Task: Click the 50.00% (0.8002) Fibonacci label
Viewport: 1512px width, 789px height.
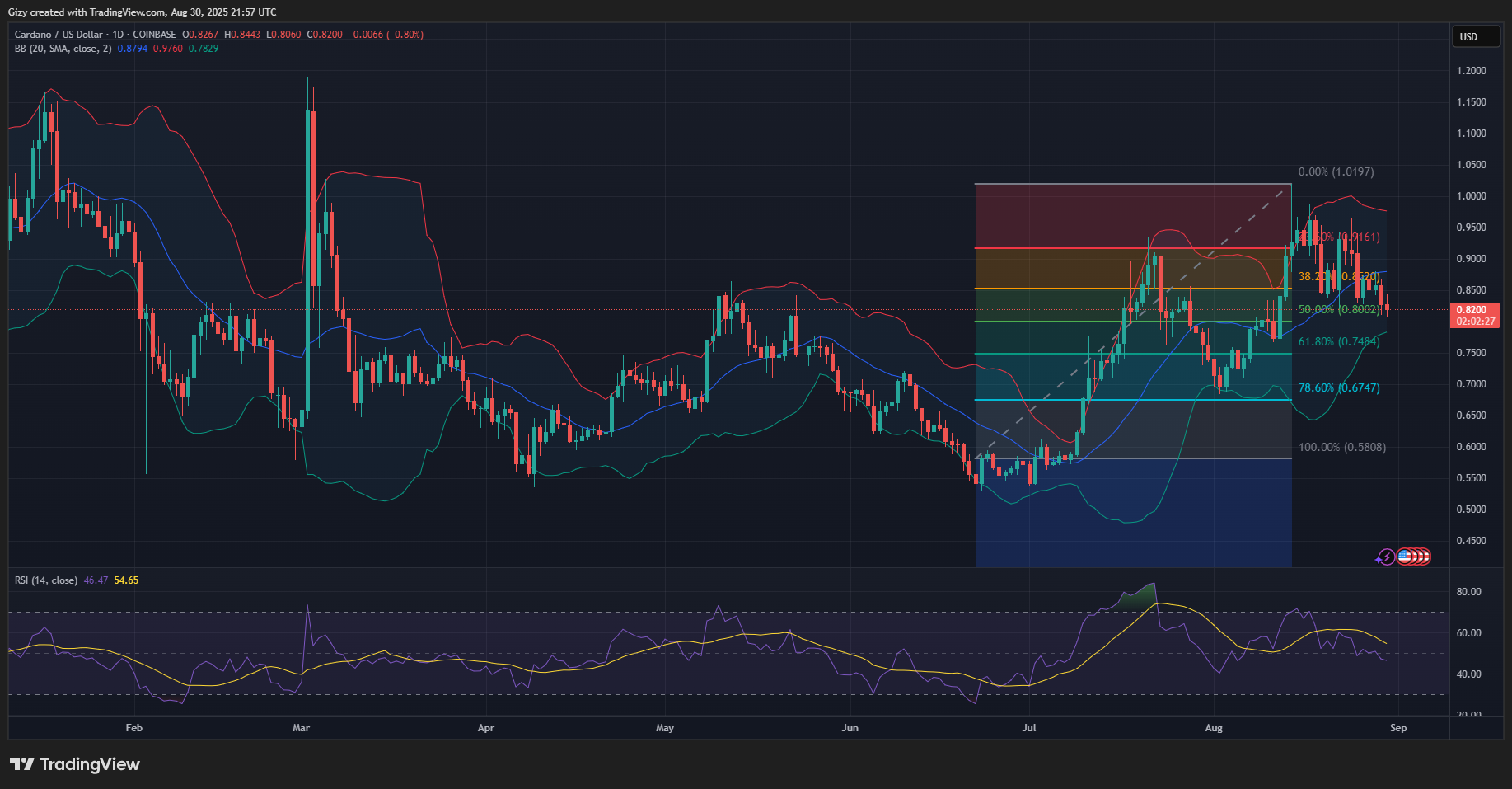Action: 1338,310
